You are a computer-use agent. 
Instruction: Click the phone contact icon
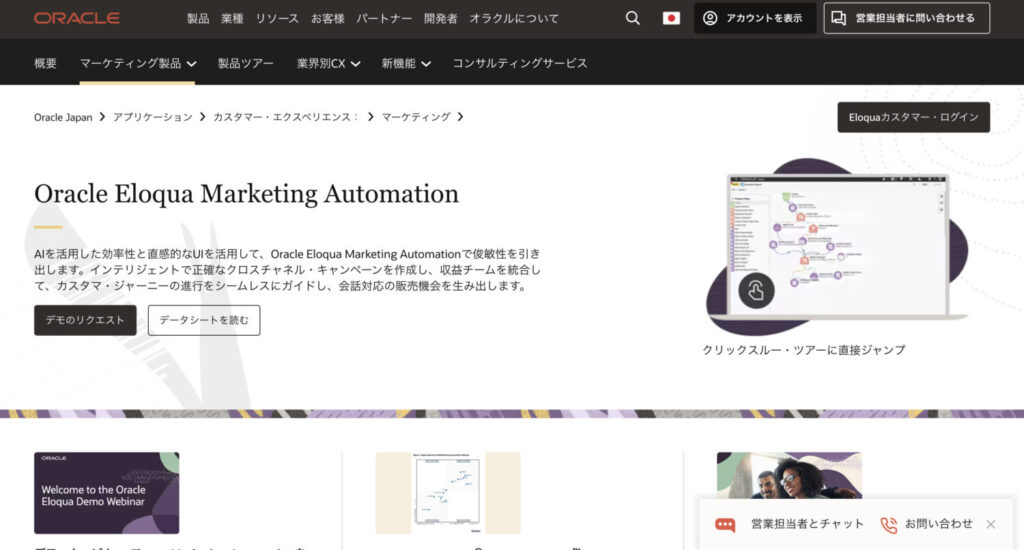[889, 525]
